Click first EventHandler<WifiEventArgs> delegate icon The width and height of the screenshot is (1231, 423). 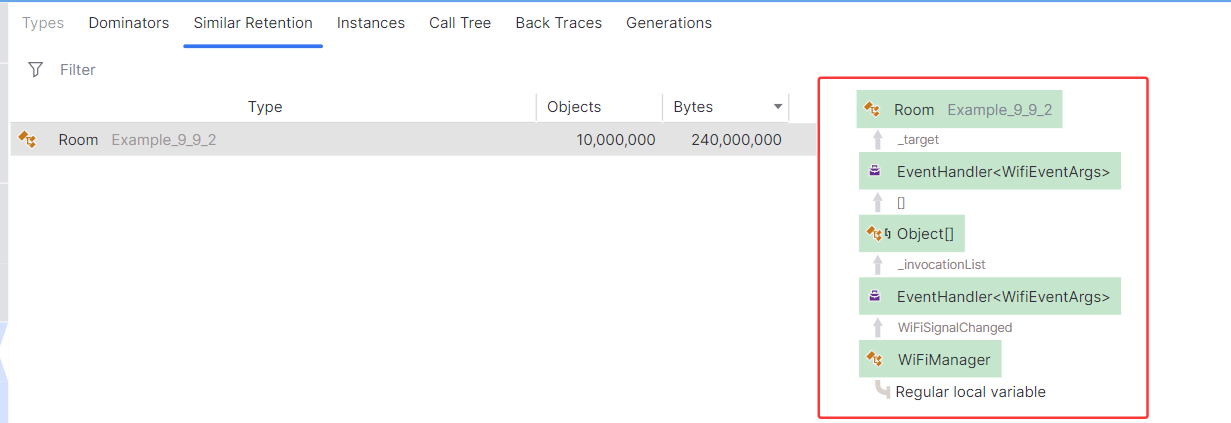point(875,172)
